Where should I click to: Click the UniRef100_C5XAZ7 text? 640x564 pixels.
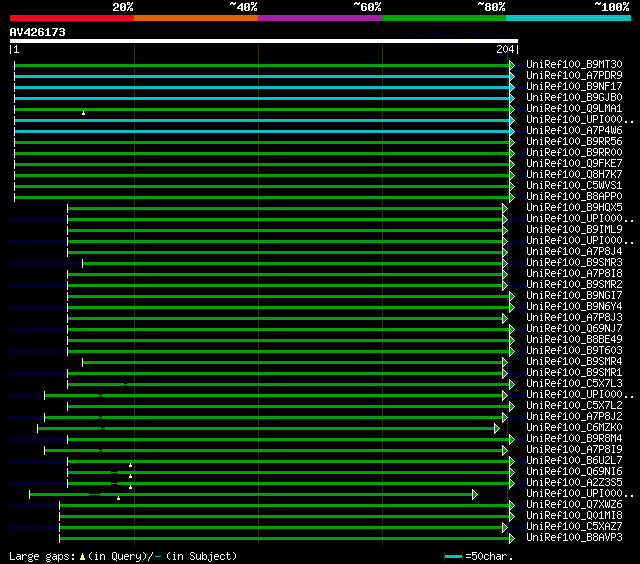(574, 527)
